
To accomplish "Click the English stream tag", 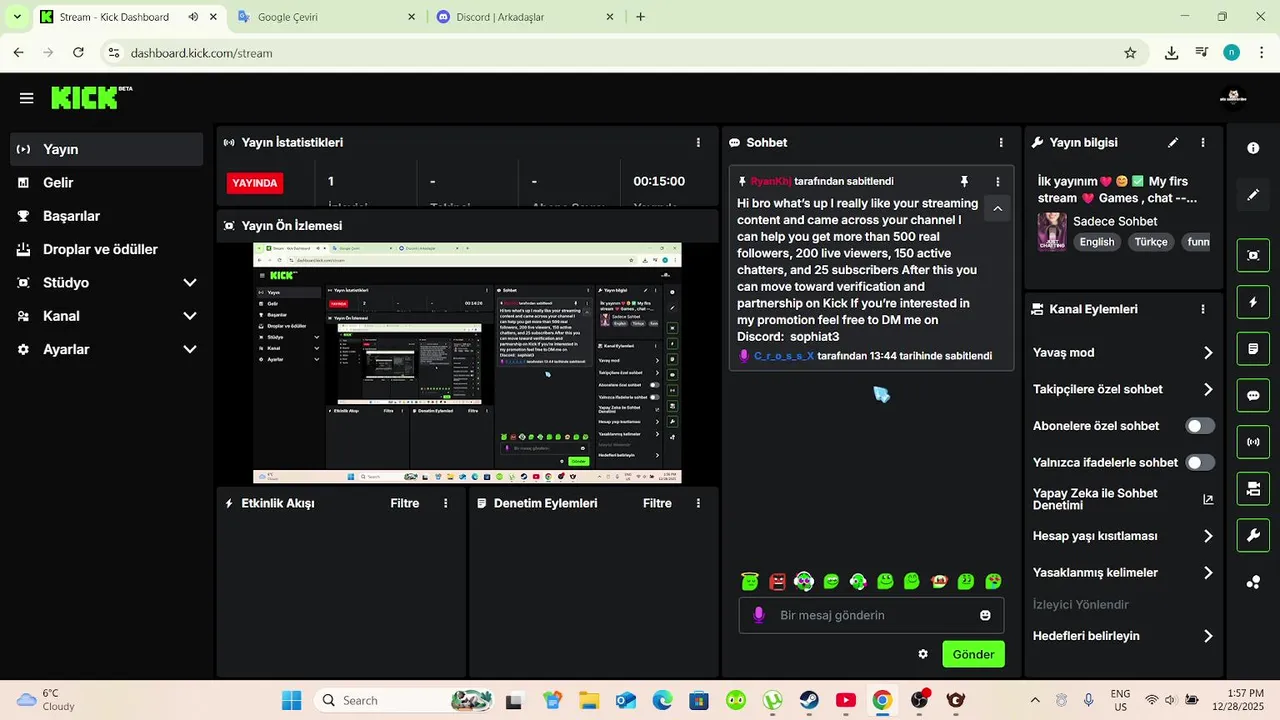I will pyautogui.click(x=1097, y=242).
